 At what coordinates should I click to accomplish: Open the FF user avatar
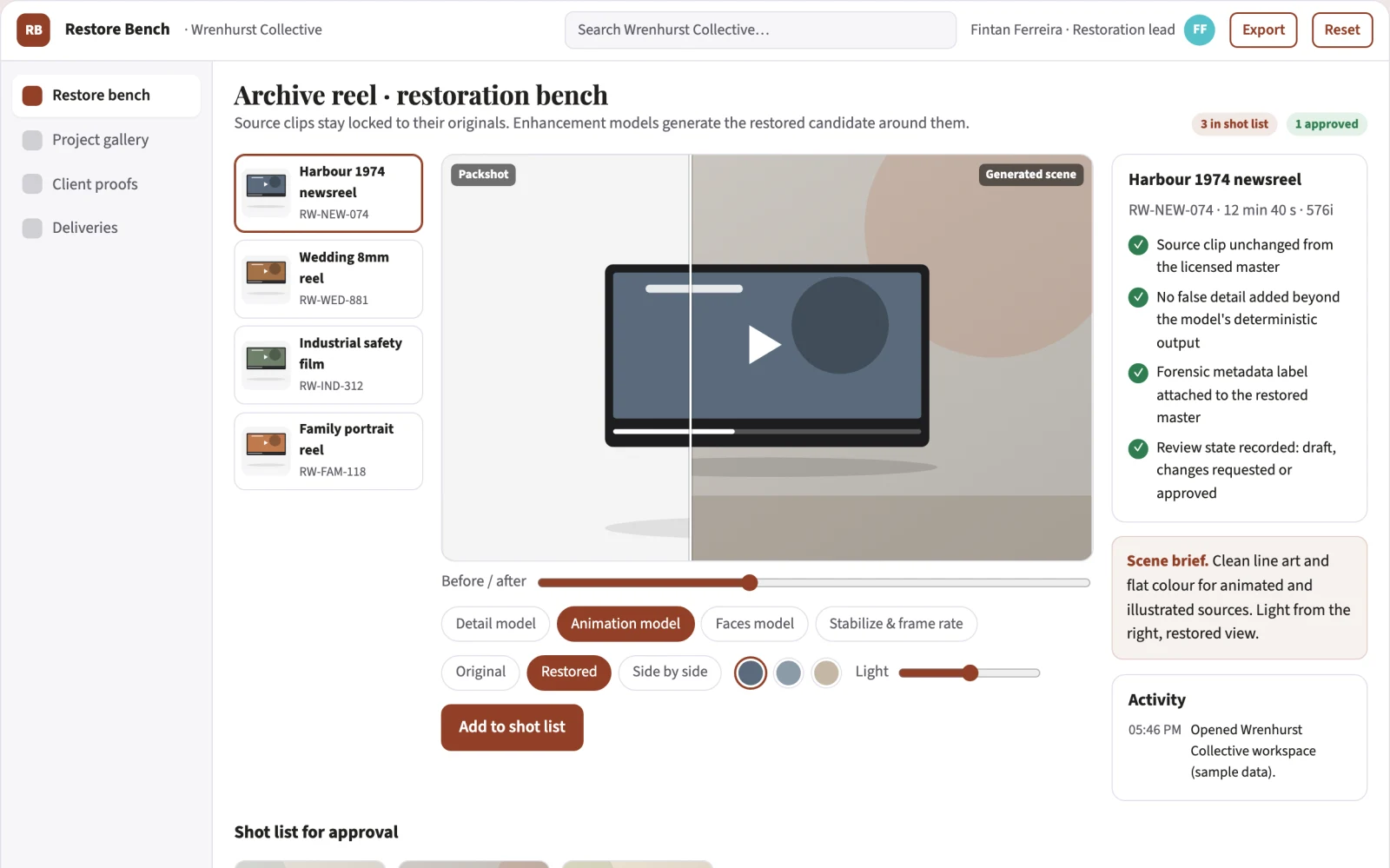tap(1199, 30)
